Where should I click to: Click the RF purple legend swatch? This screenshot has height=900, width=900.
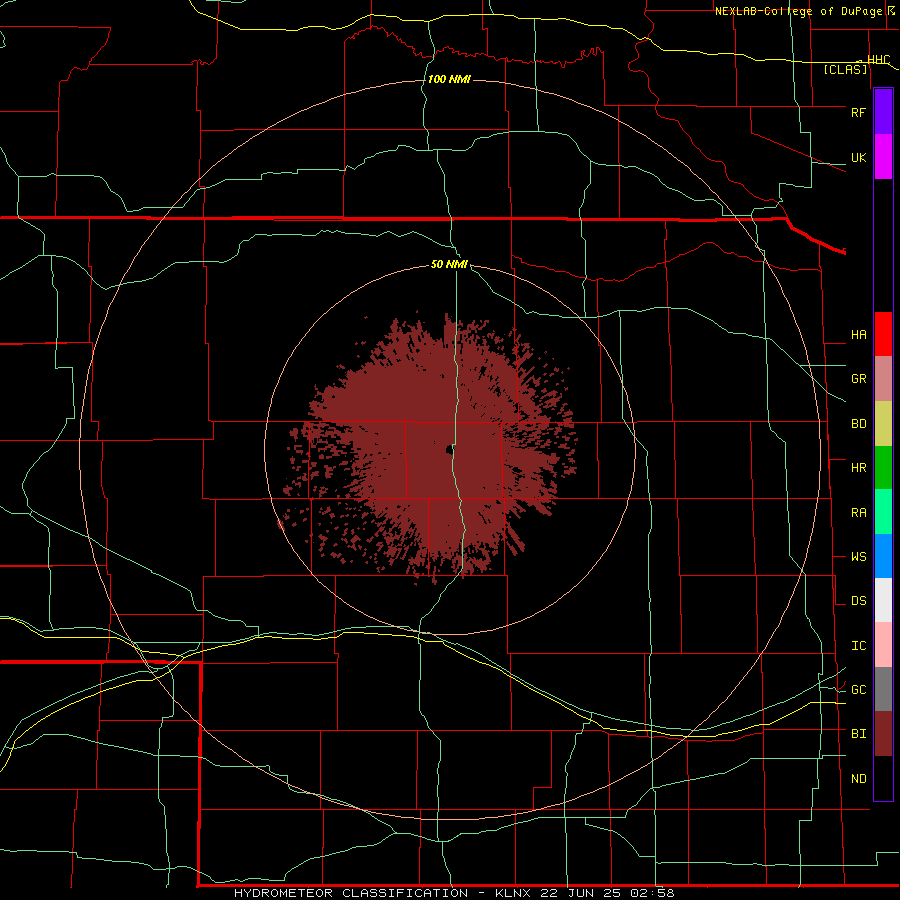[x=883, y=112]
